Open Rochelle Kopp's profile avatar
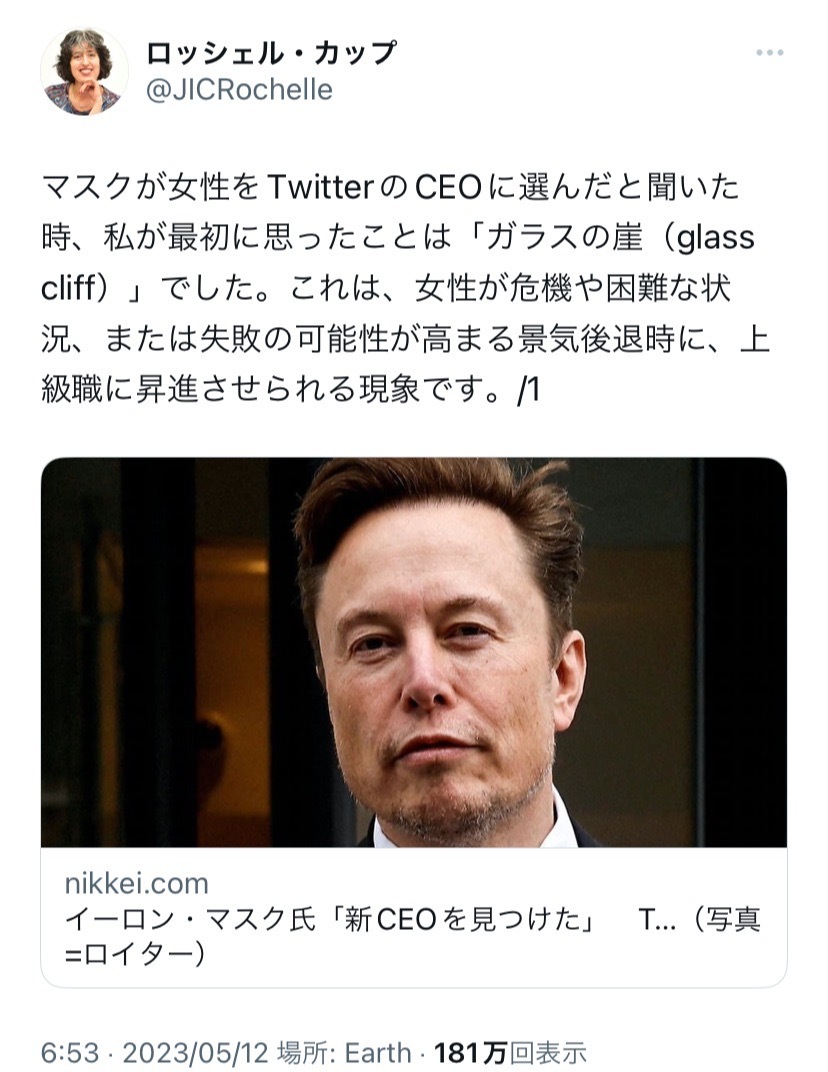Viewport: 828px width, 1072px height. [82, 72]
